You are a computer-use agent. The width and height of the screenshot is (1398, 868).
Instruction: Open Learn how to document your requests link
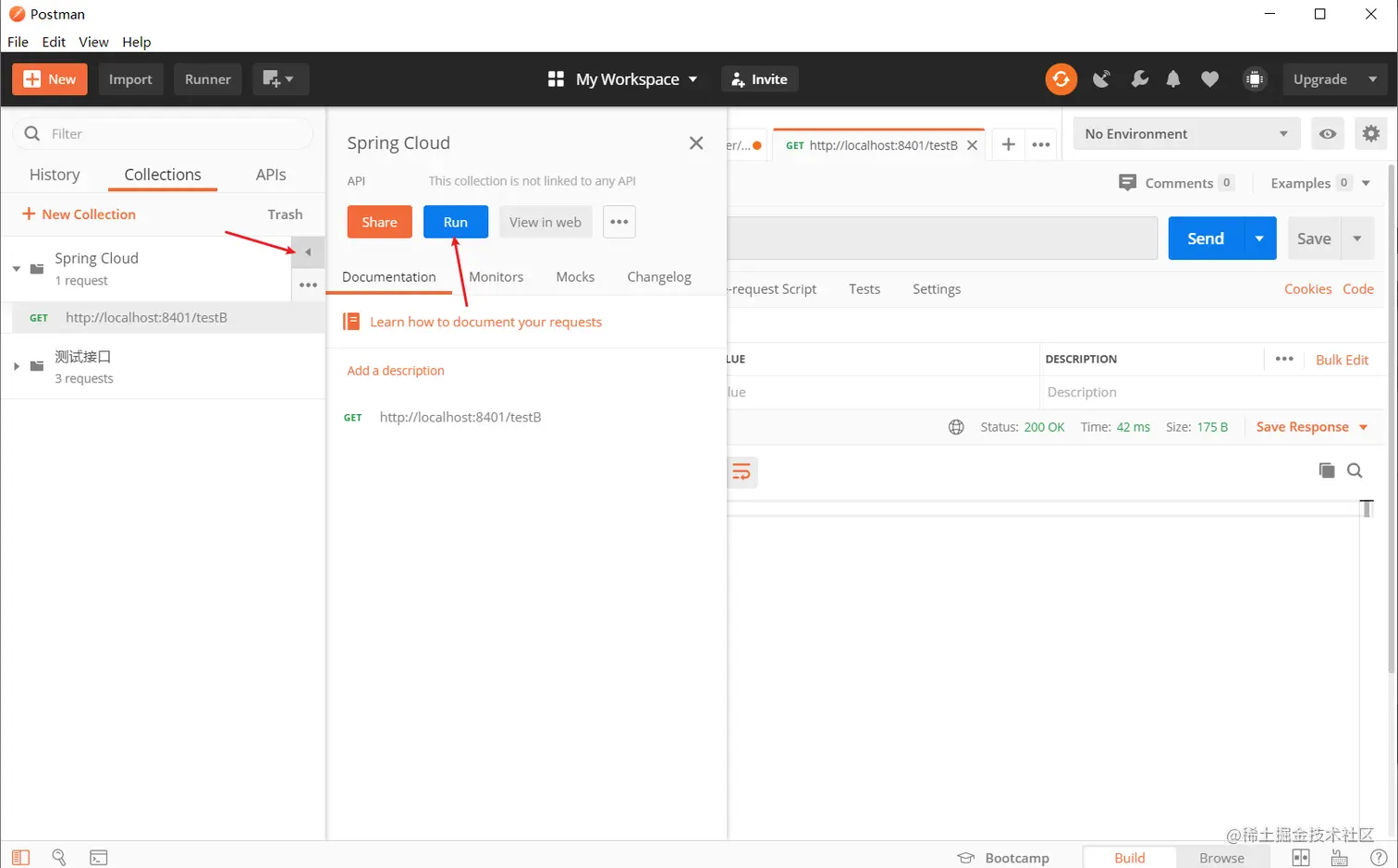[x=485, y=322]
